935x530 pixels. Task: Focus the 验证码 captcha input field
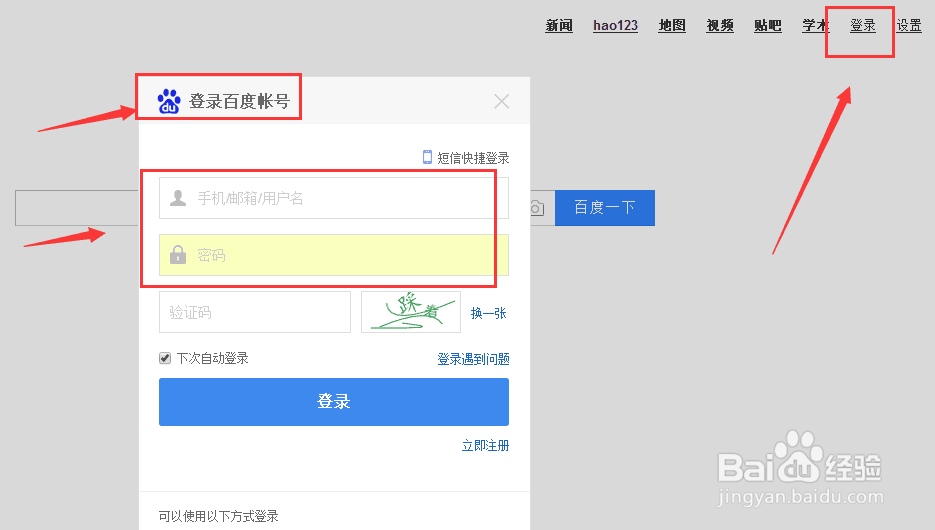(255, 312)
